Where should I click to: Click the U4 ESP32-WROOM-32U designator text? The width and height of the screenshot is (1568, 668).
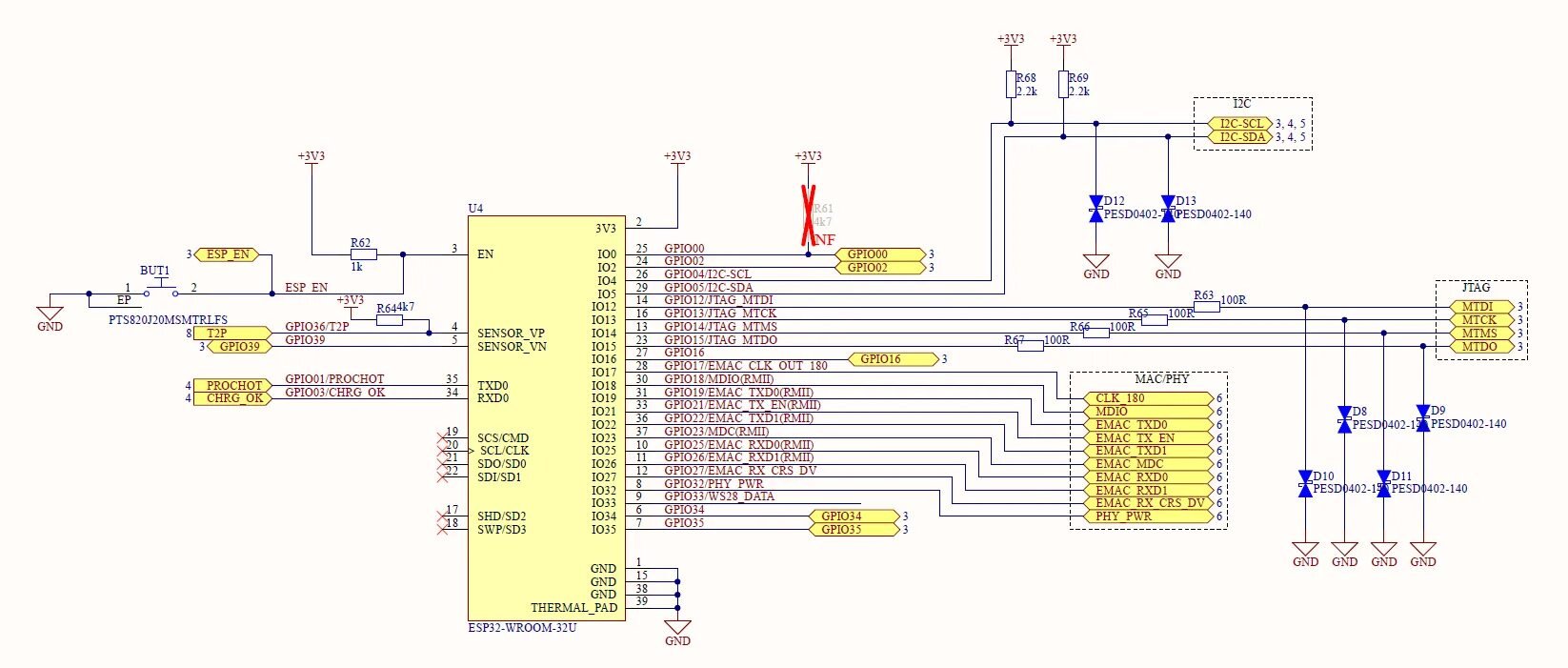coord(475,208)
